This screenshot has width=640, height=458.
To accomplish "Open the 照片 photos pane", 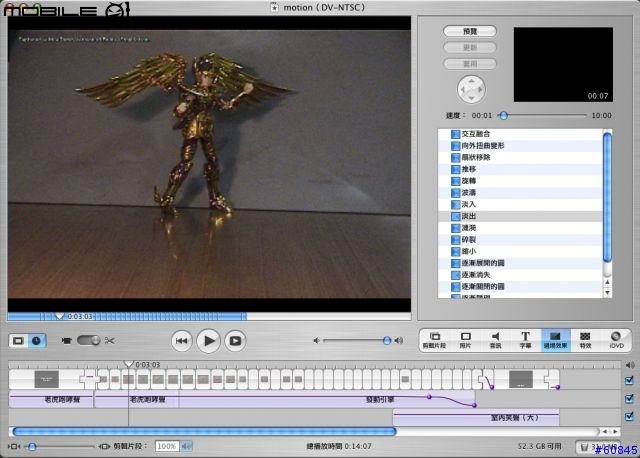I will [465, 340].
